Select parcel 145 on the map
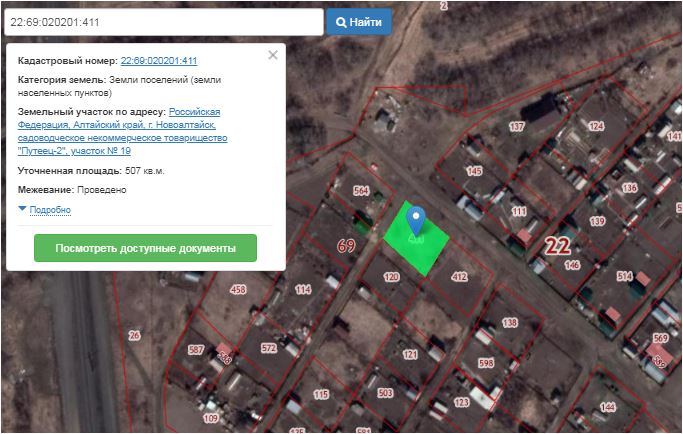 pyautogui.click(x=474, y=171)
